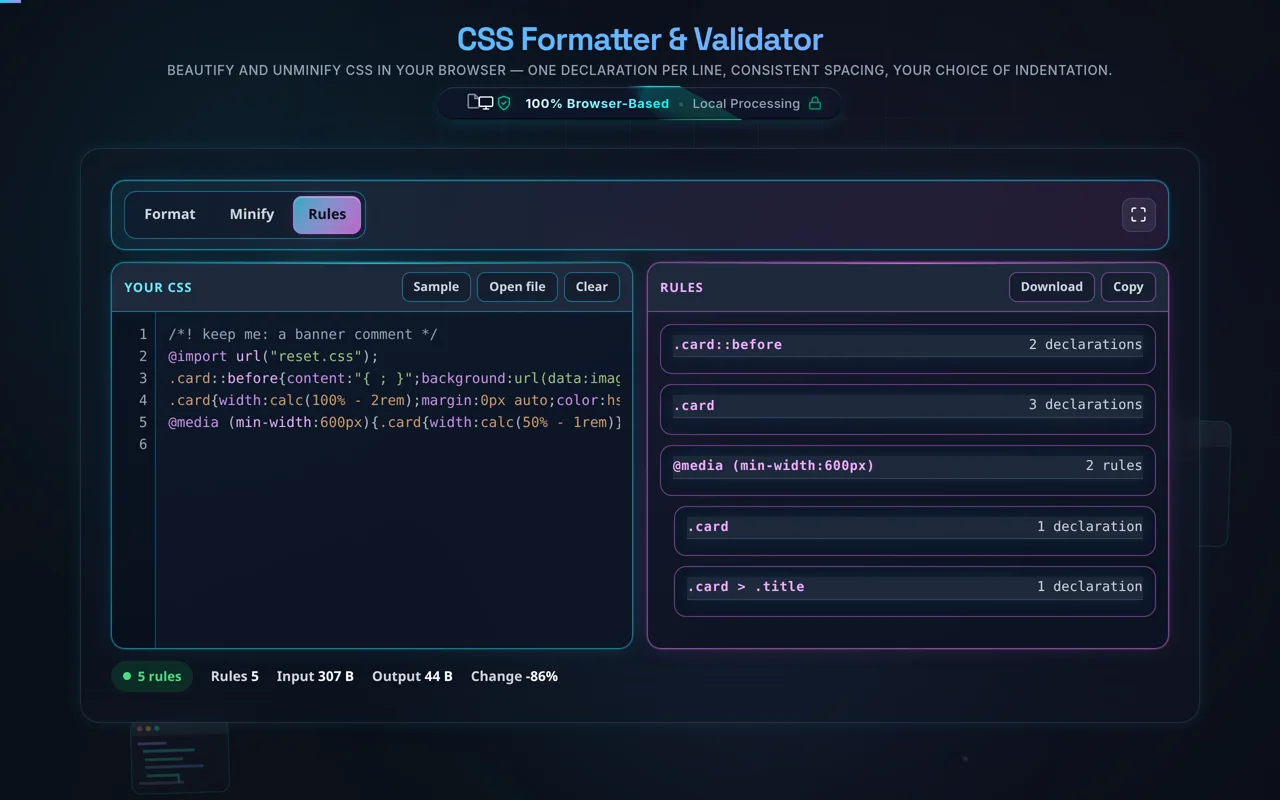Click the shield check icon in badge
The height and width of the screenshot is (800, 1280).
[x=504, y=103]
